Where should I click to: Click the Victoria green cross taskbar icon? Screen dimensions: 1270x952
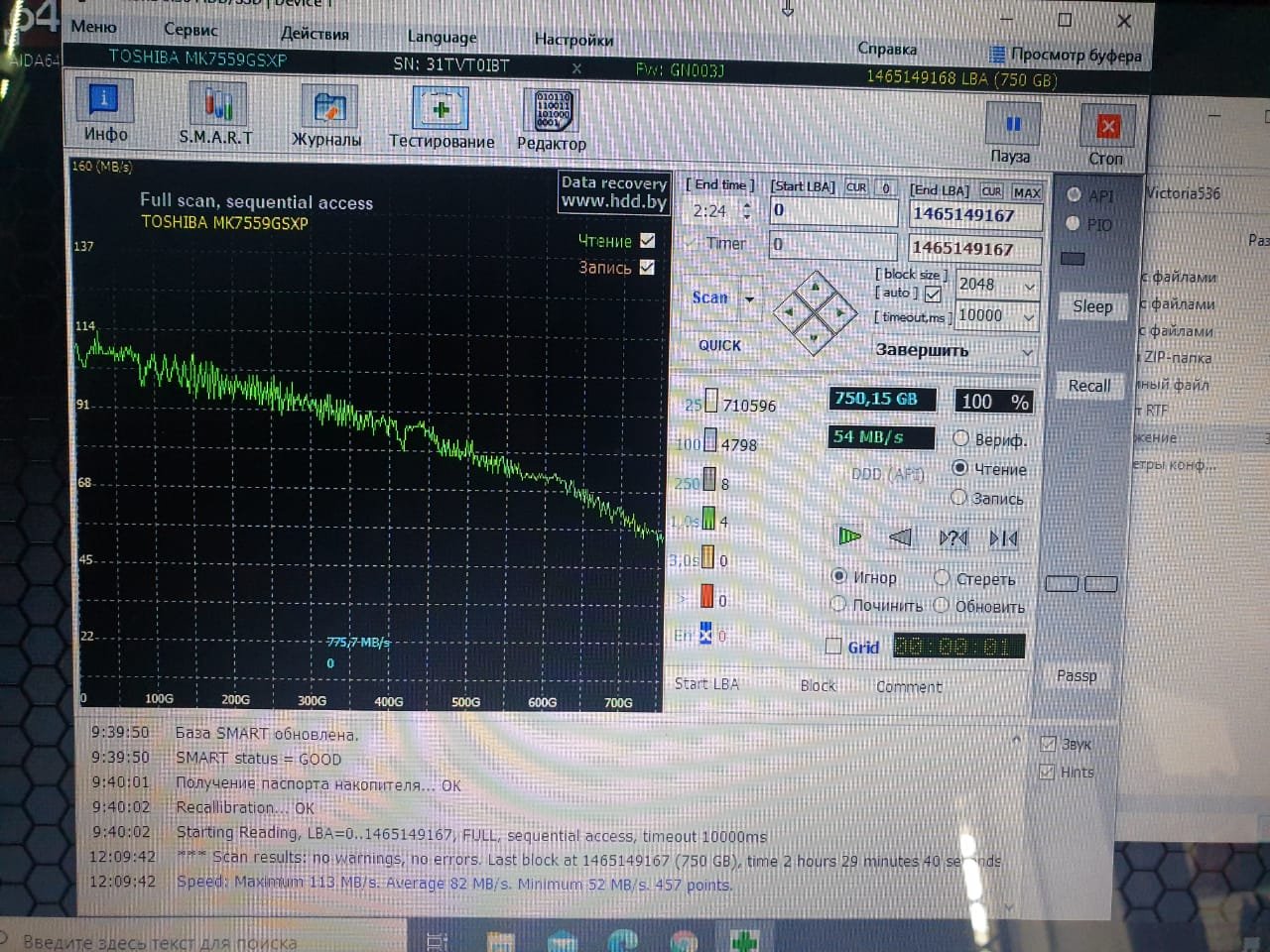tap(744, 941)
